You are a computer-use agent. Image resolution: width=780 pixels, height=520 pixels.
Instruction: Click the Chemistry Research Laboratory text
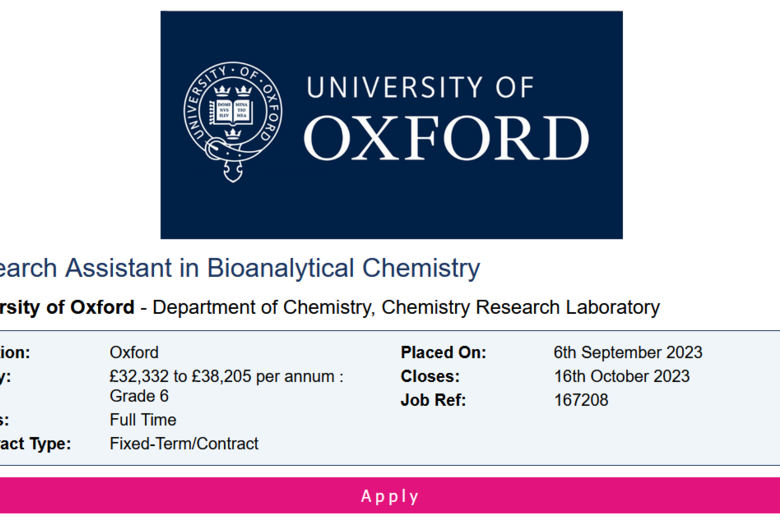pyautogui.click(x=520, y=308)
